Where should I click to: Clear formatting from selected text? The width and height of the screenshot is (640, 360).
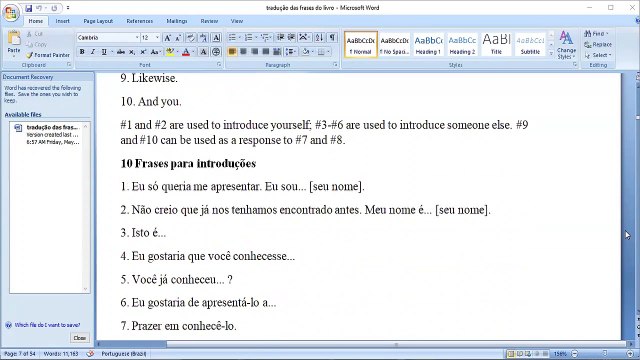pos(191,38)
